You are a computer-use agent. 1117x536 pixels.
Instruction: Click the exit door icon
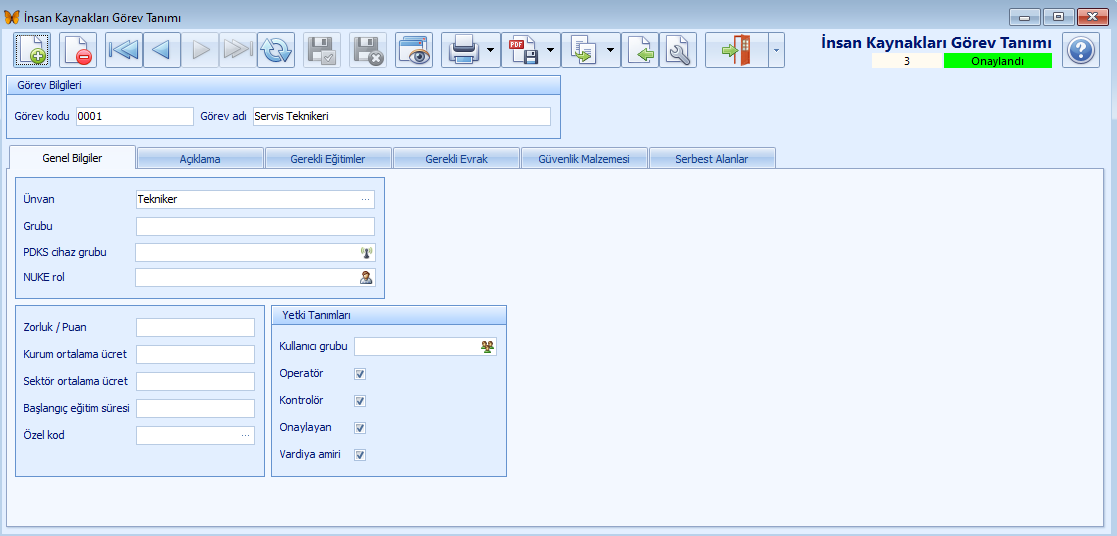click(737, 50)
